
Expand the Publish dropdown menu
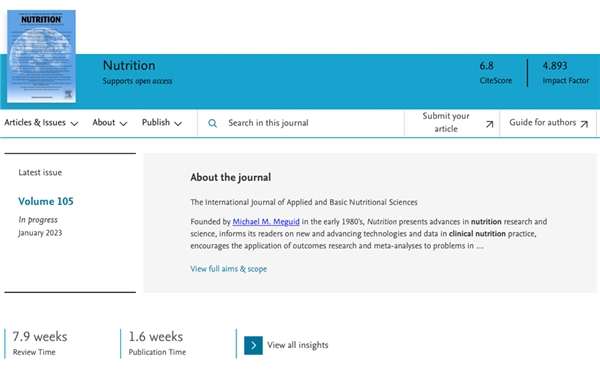(162, 123)
